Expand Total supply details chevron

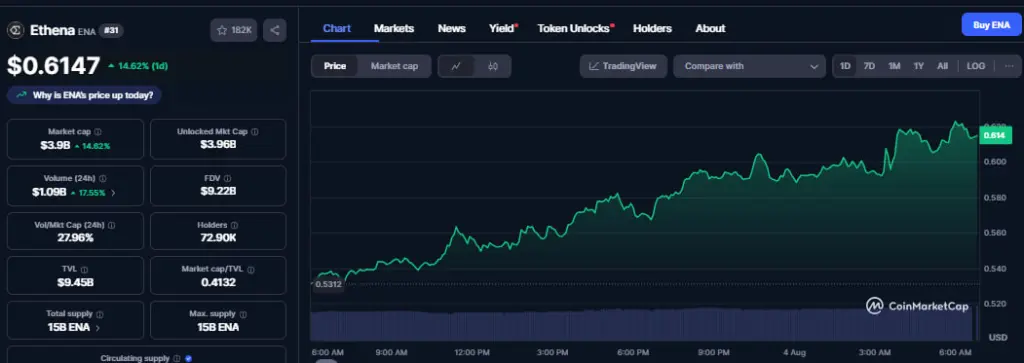[98, 328]
